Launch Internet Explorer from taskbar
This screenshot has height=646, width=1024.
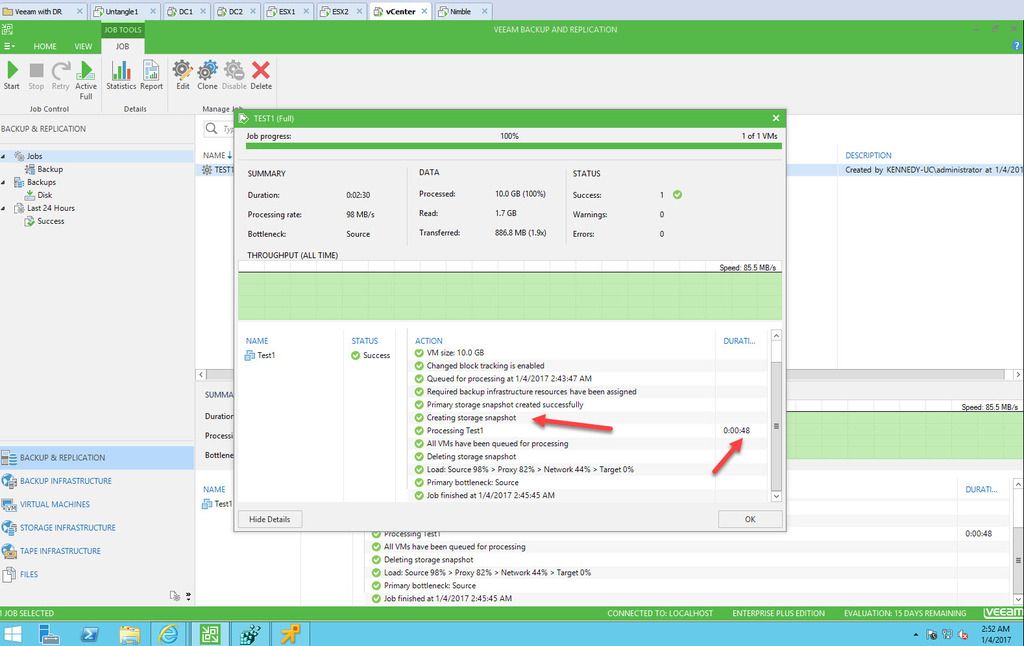coord(168,634)
